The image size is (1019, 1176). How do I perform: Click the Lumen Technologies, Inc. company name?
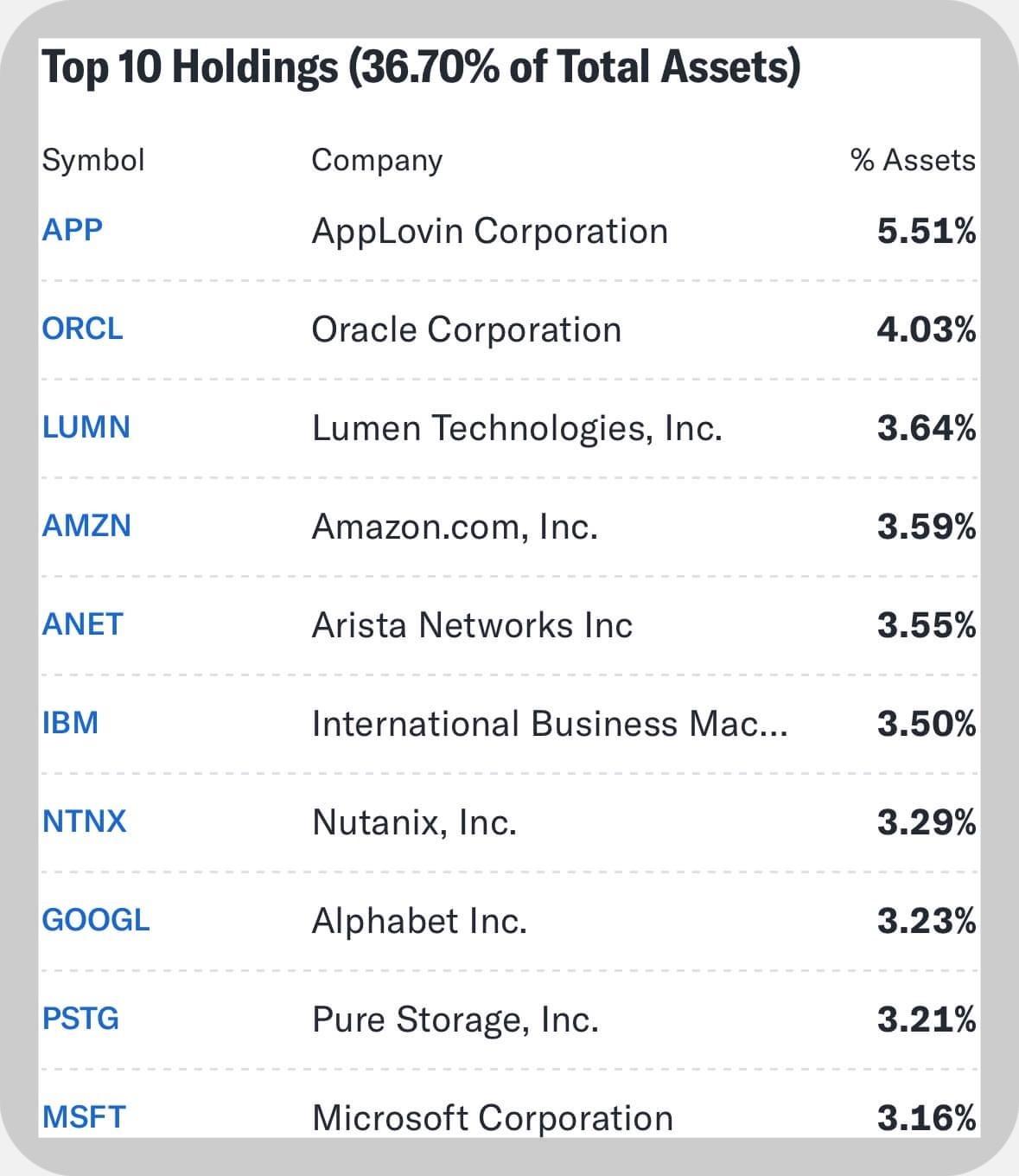[517, 428]
